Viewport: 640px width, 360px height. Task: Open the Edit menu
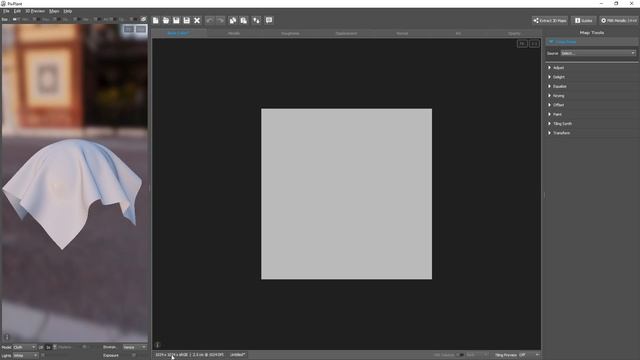17,11
